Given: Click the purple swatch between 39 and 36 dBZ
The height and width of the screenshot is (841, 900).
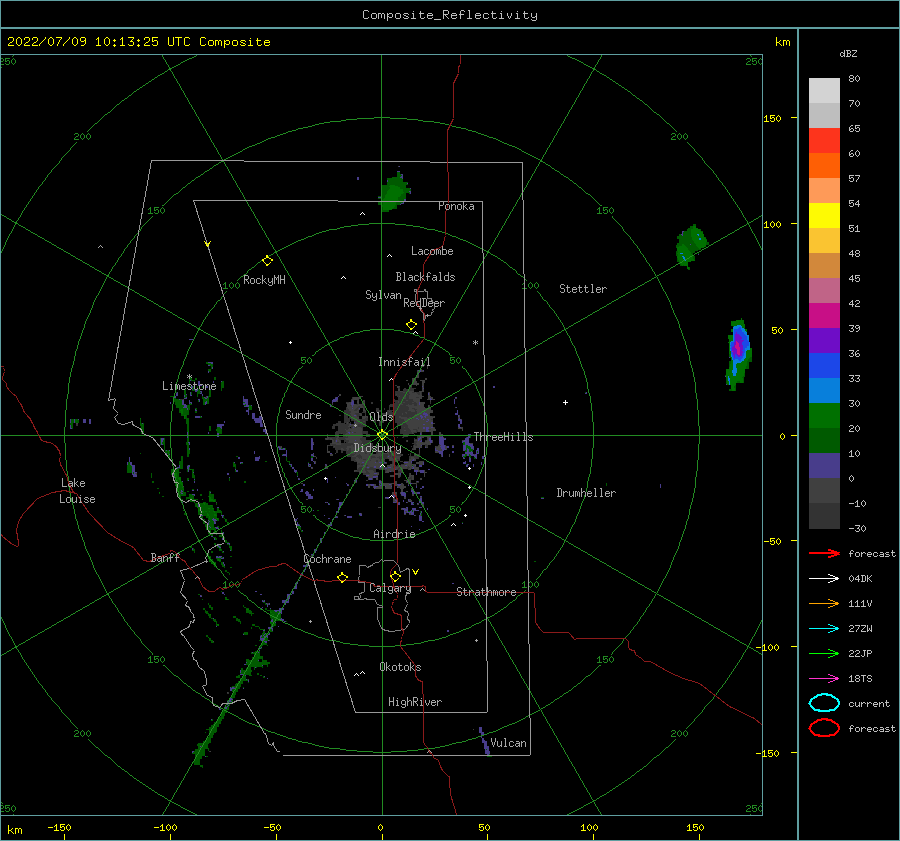Looking at the screenshot, I should (824, 341).
